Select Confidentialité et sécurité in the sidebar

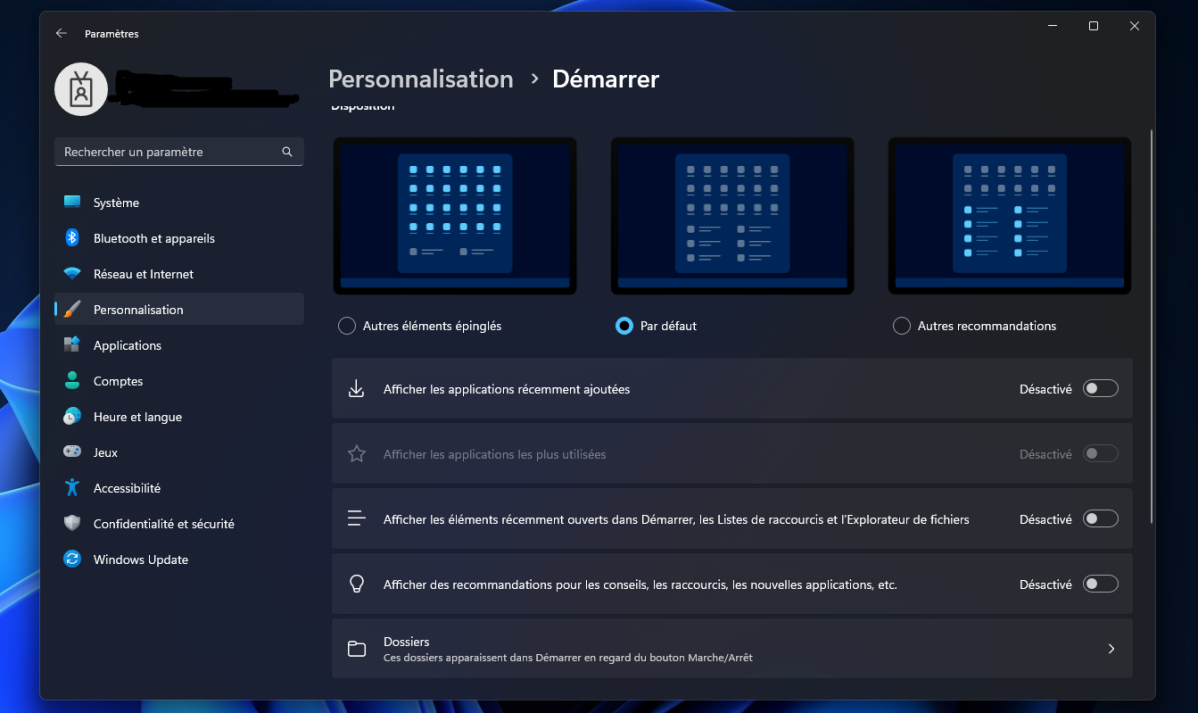click(72, 523)
